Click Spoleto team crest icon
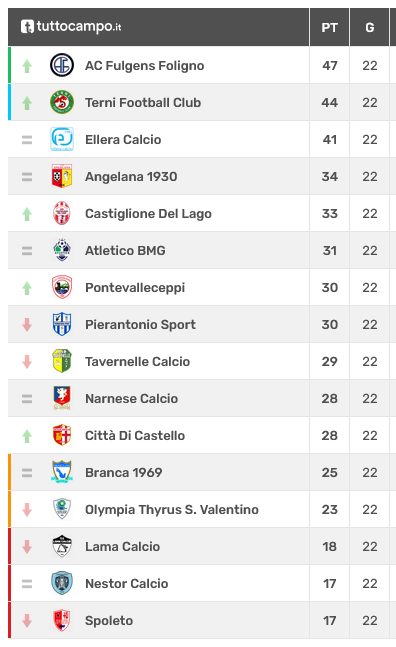 point(62,620)
